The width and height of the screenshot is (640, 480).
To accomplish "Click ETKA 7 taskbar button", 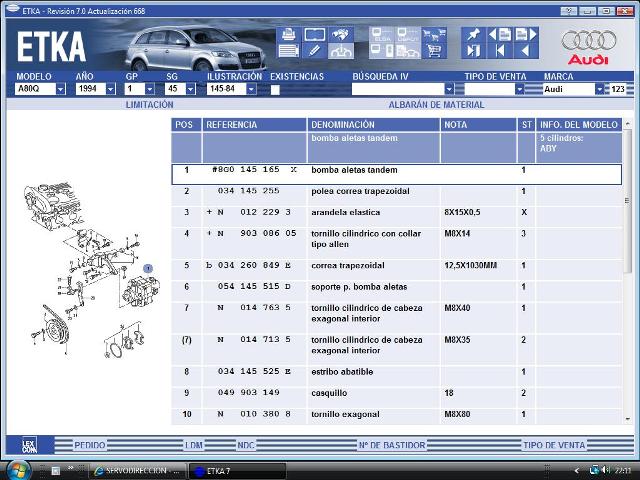I will (238, 471).
